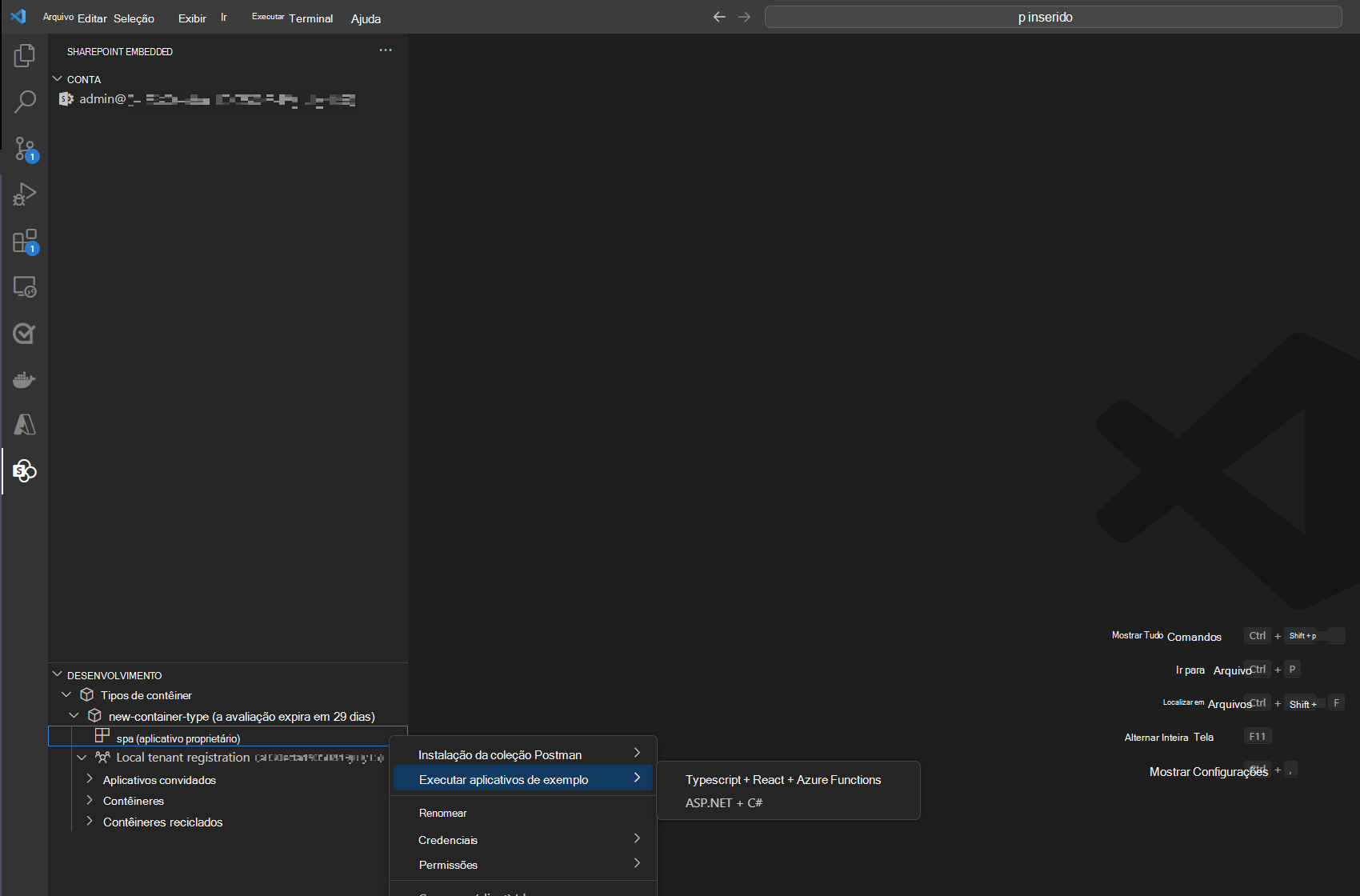Click the people icon of Local tenant registration
Viewport: 1360px width, 896px height.
(x=102, y=757)
